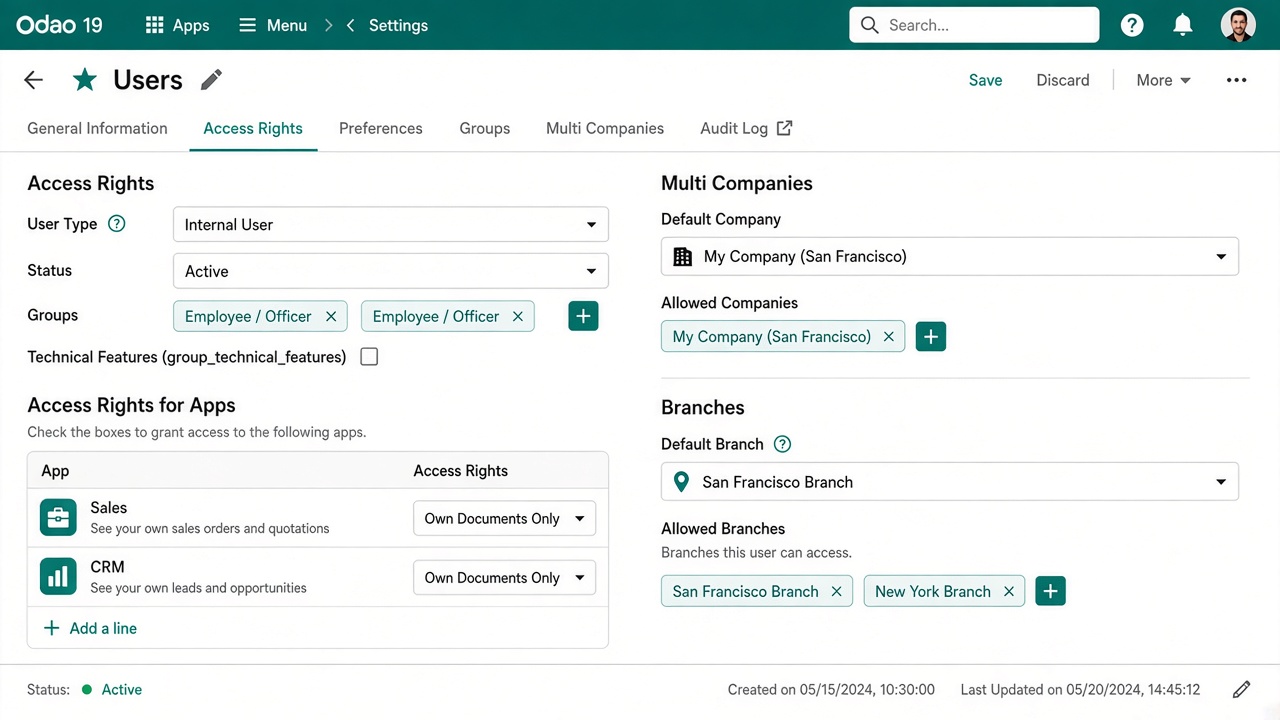This screenshot has width=1280, height=720.
Task: Expand the More dropdown
Action: pos(1163,80)
